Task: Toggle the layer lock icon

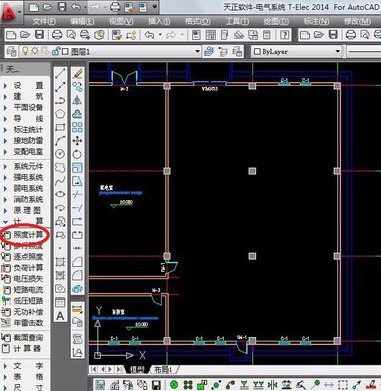Action: (56, 51)
